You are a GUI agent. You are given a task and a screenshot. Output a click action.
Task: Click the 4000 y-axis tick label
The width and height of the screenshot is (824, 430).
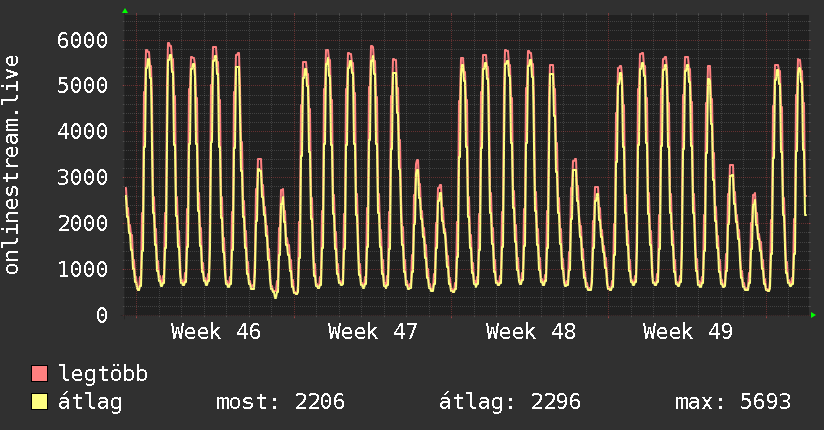point(81,132)
